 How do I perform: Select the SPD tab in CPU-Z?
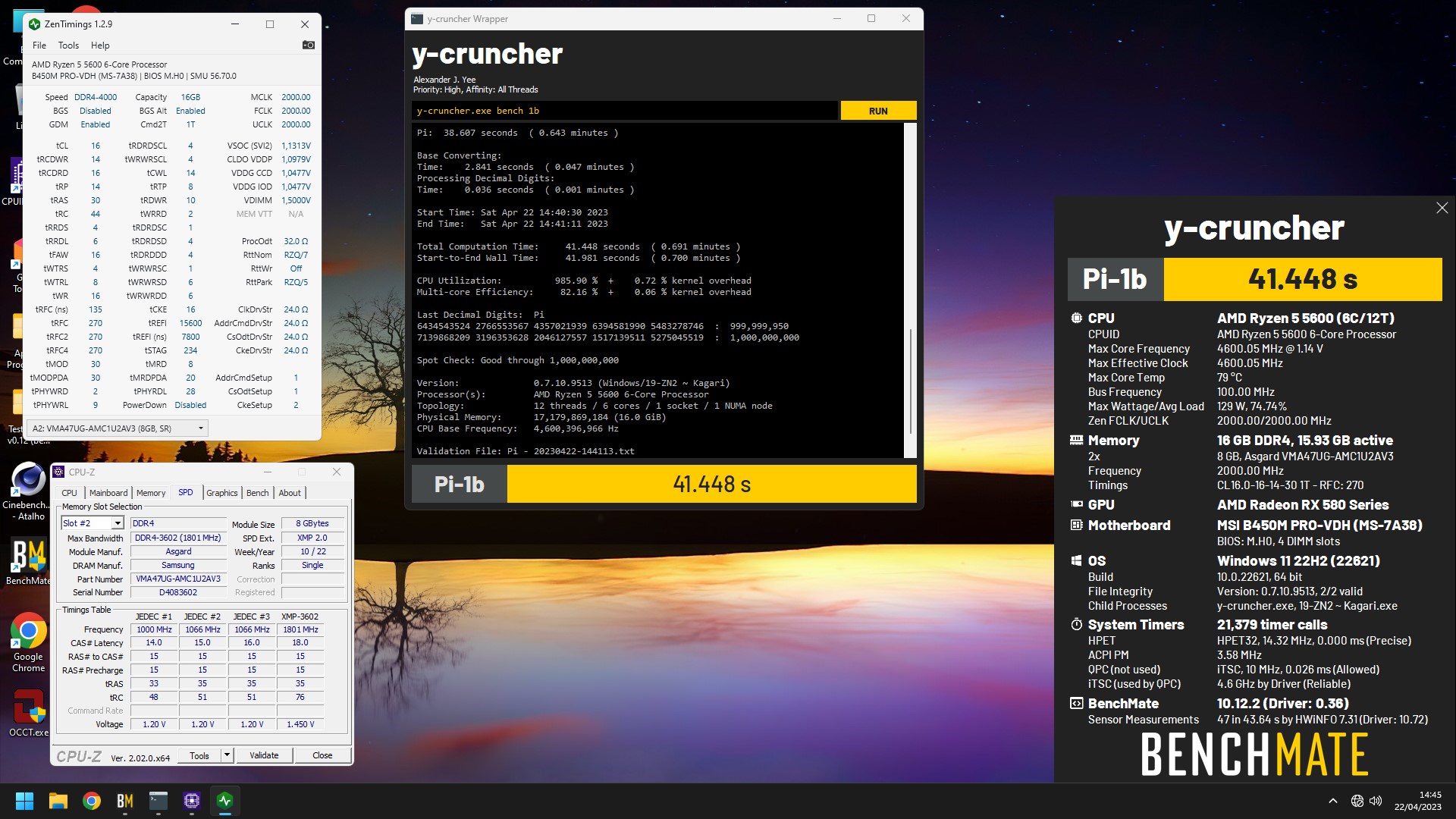point(186,492)
